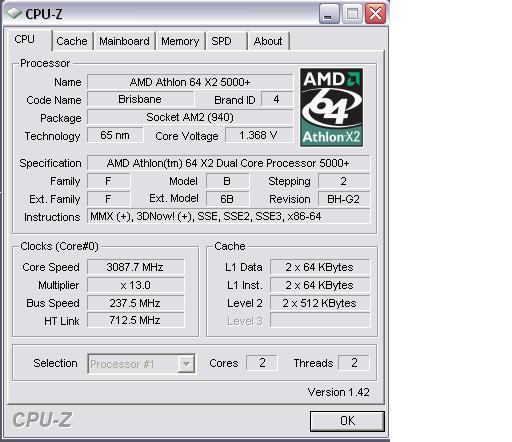This screenshot has height=442, width=512.
Task: Click the Instructions field MMX, 3DNow!, SSE
Action: pos(228,216)
